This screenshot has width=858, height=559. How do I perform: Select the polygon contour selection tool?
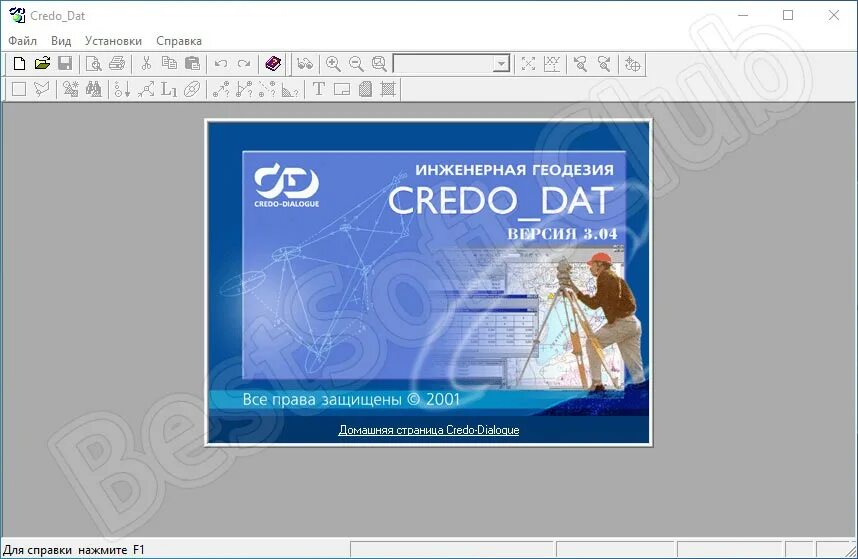(x=42, y=89)
